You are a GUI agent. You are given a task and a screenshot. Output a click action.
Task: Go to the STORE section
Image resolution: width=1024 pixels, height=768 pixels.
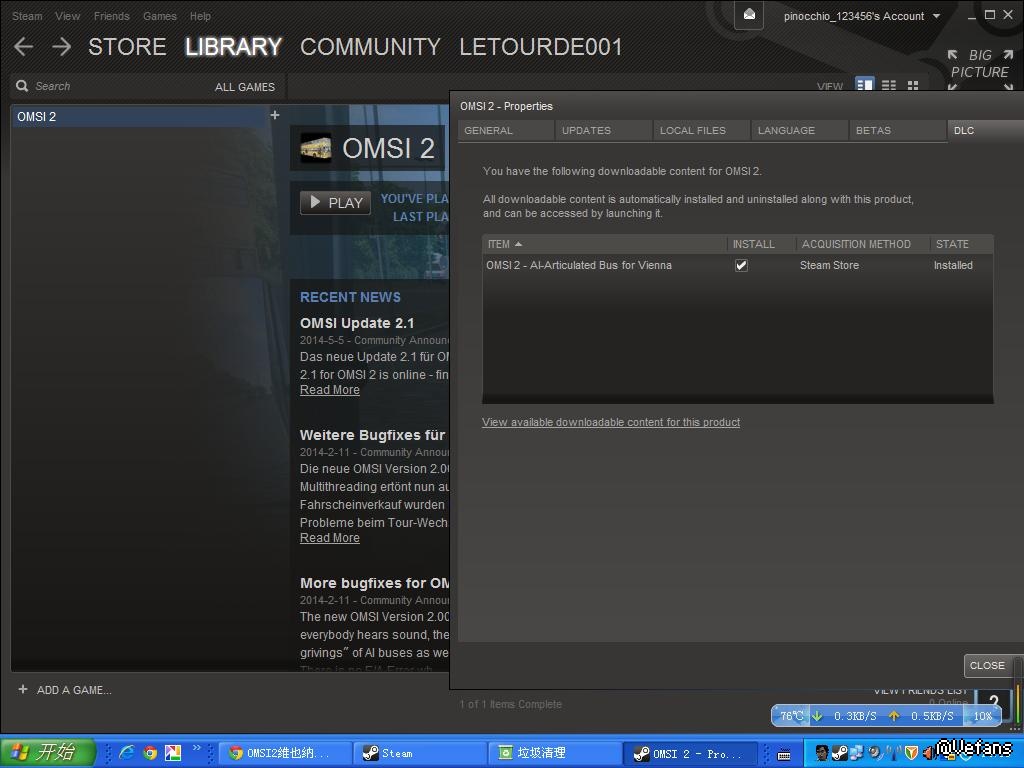[x=127, y=46]
